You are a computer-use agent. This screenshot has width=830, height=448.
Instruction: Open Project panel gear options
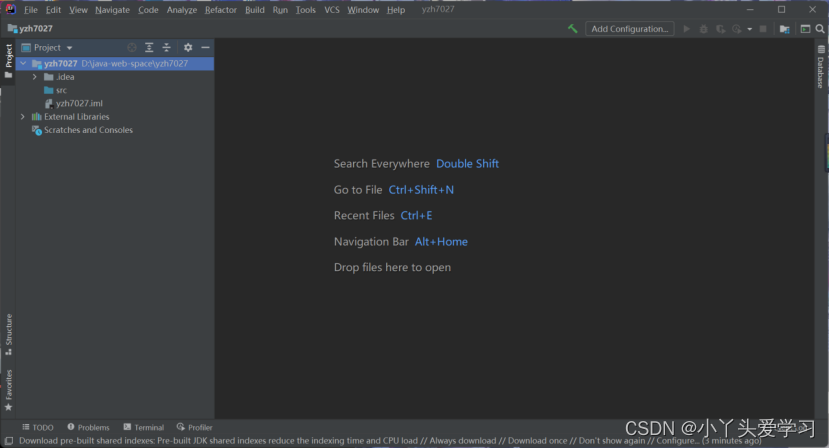coord(188,48)
